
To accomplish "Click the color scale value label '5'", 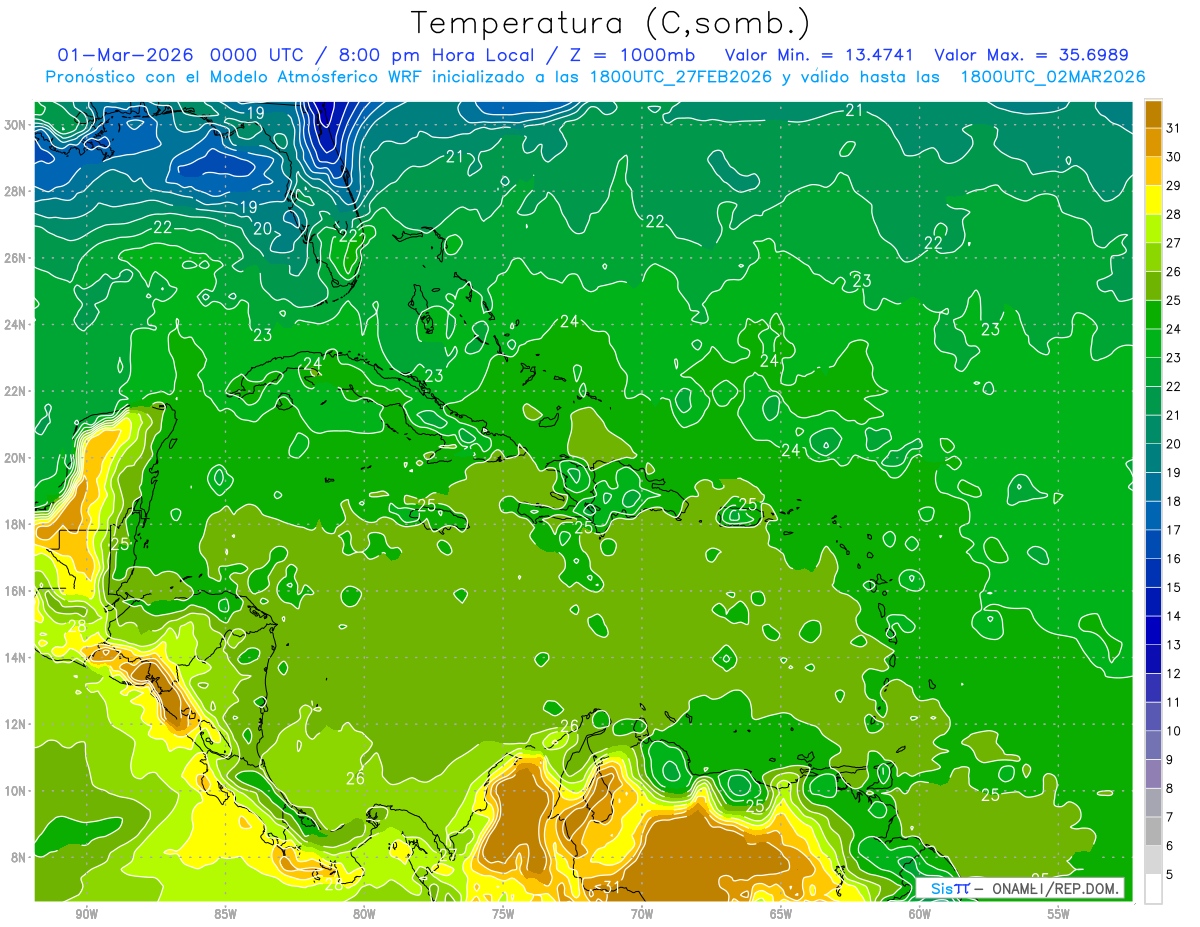I will pos(1170,875).
